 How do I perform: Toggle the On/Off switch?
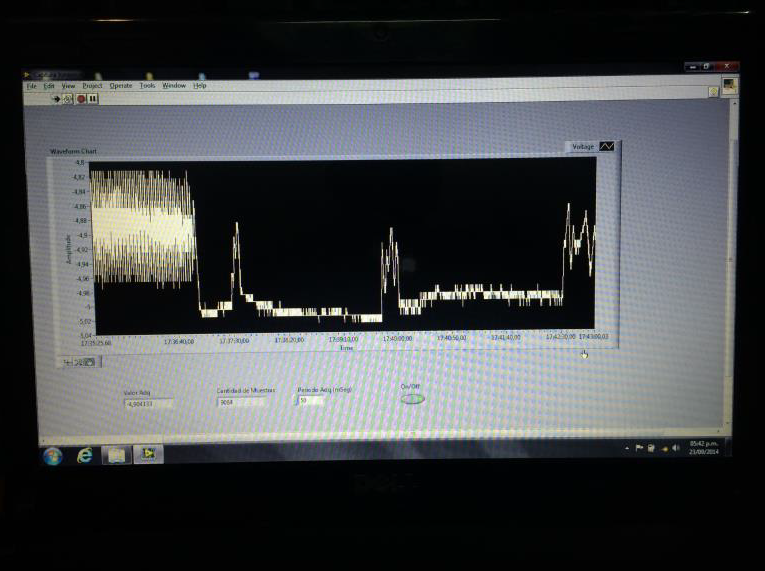click(x=412, y=399)
